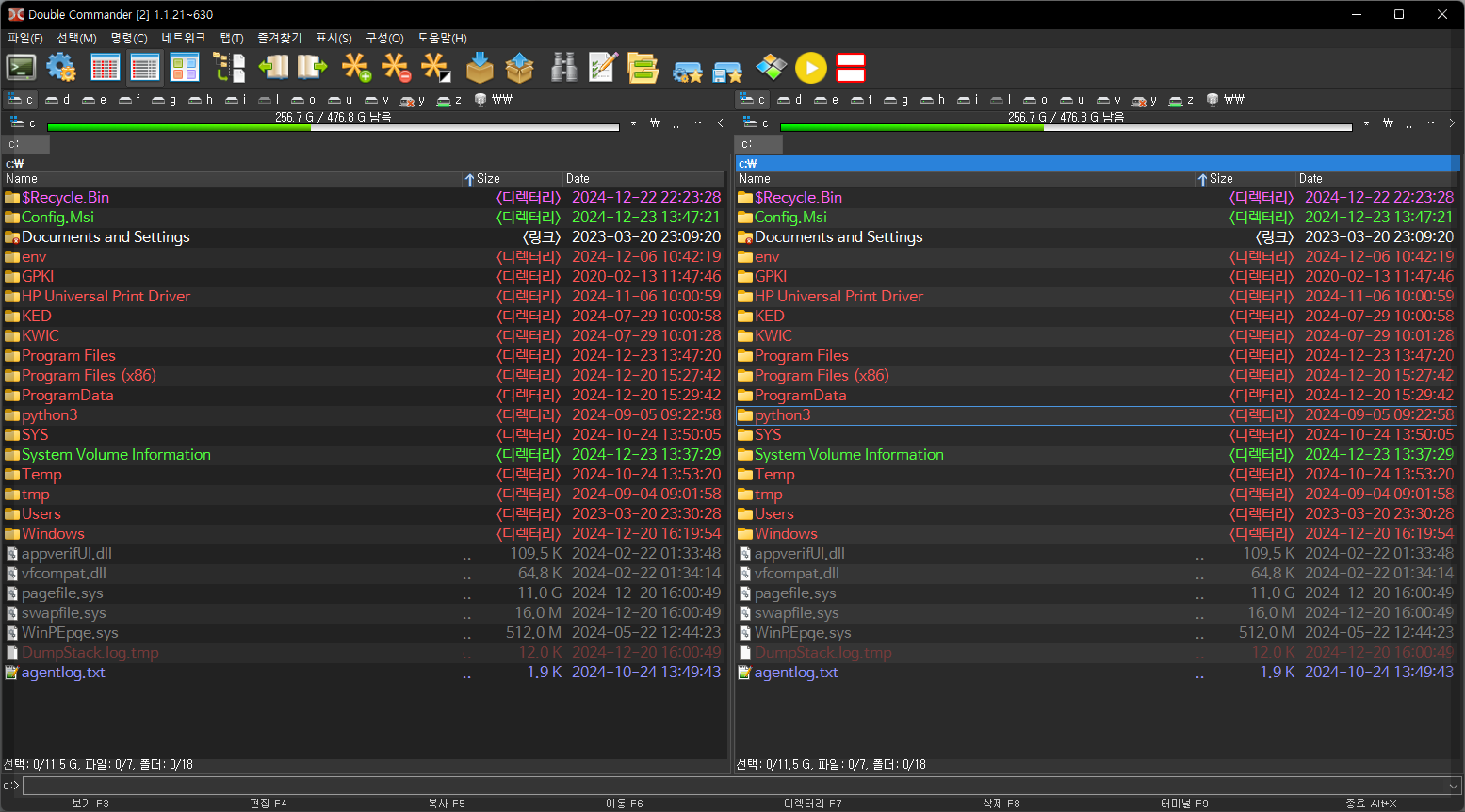
Task: Click the yellow round play icon
Action: [x=810, y=68]
